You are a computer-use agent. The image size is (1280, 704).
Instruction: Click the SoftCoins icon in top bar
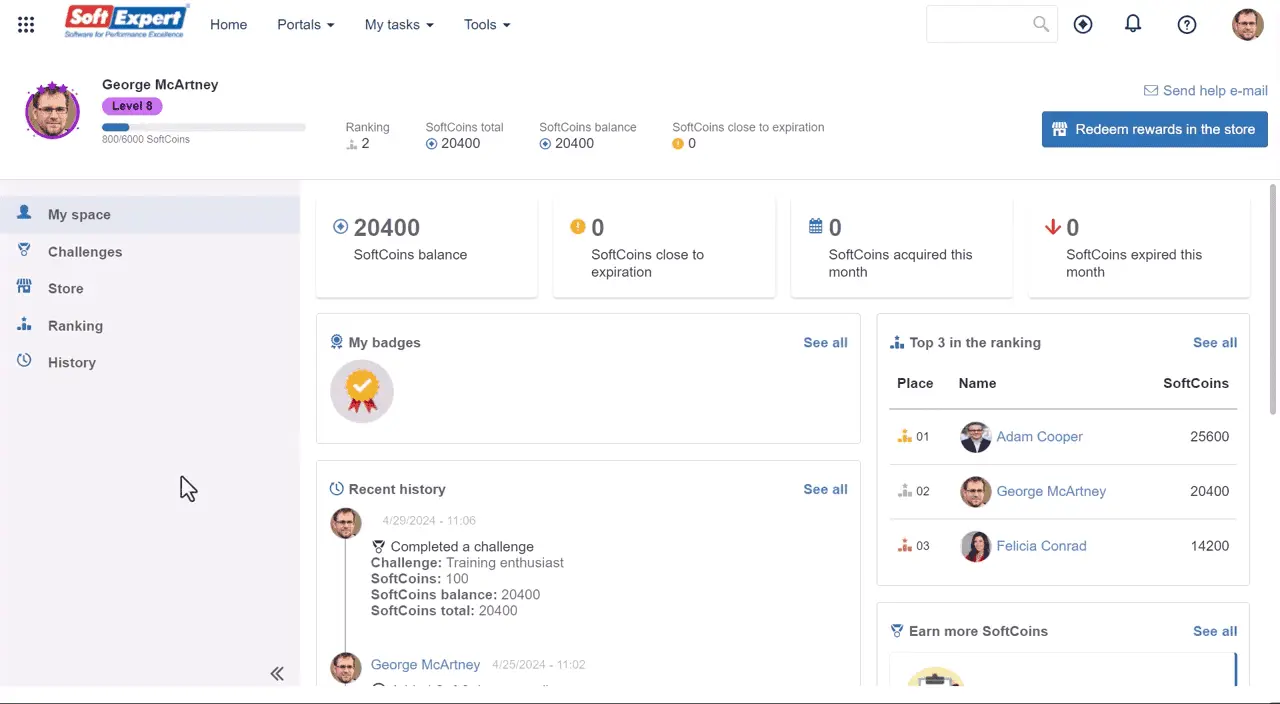[x=1083, y=25]
